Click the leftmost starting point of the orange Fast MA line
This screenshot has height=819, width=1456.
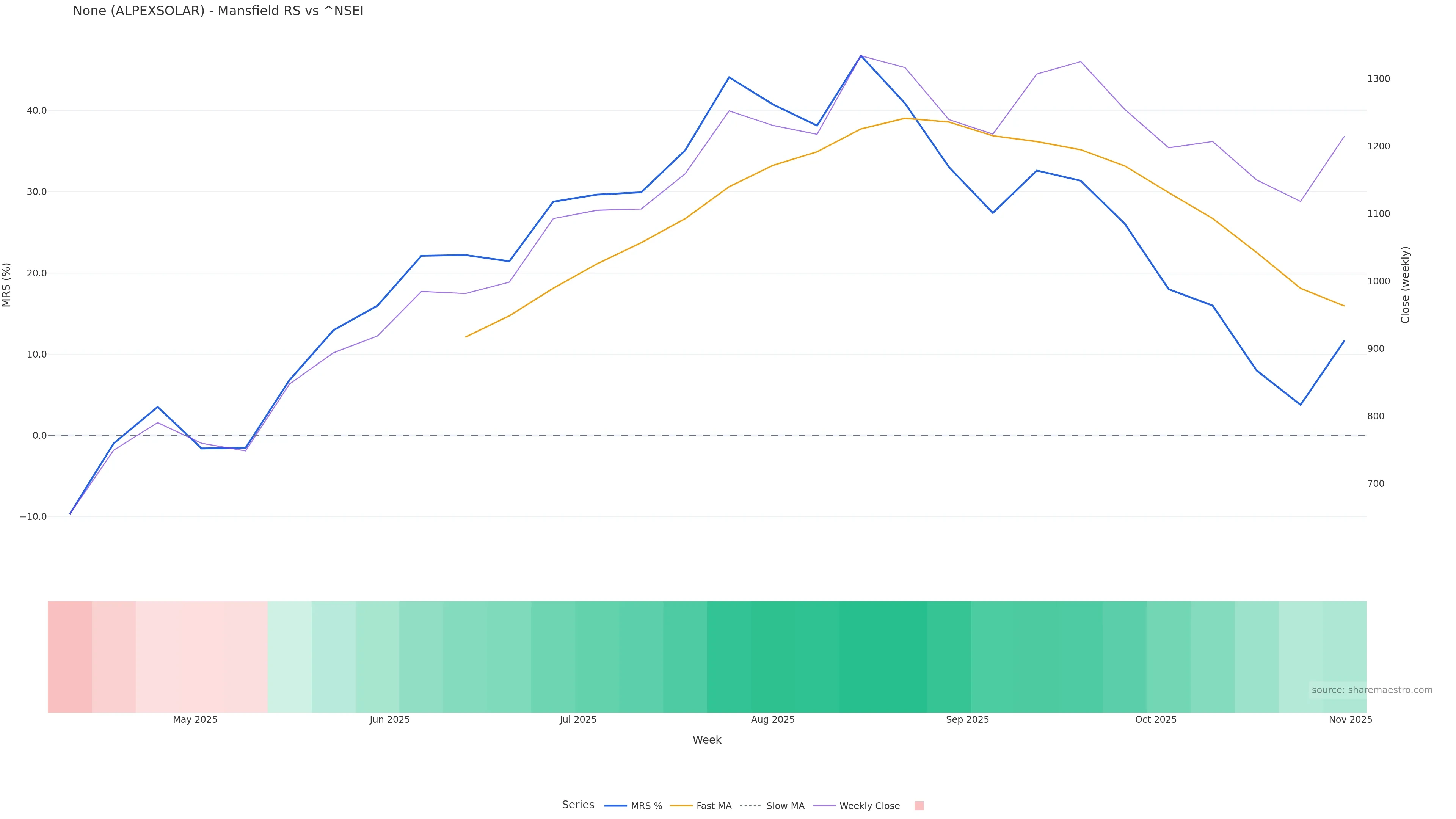tap(466, 337)
